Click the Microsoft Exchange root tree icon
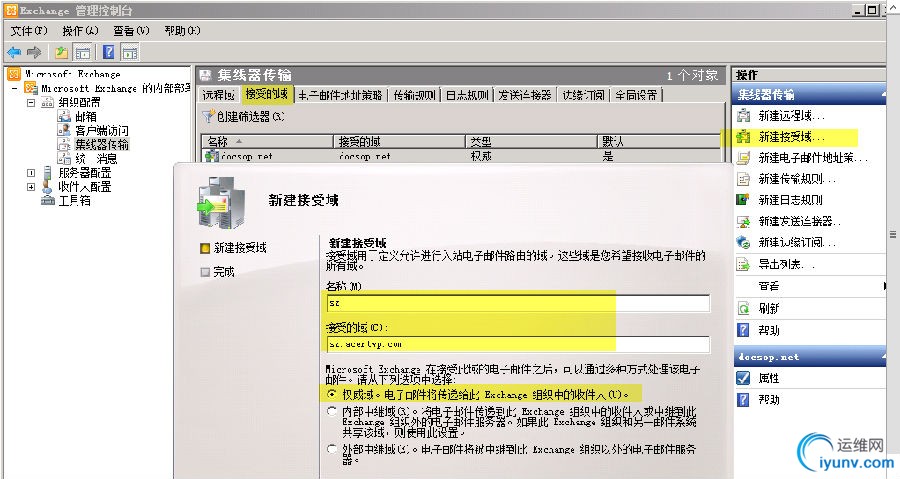Viewport: 900px width, 479px height. click(x=14, y=74)
